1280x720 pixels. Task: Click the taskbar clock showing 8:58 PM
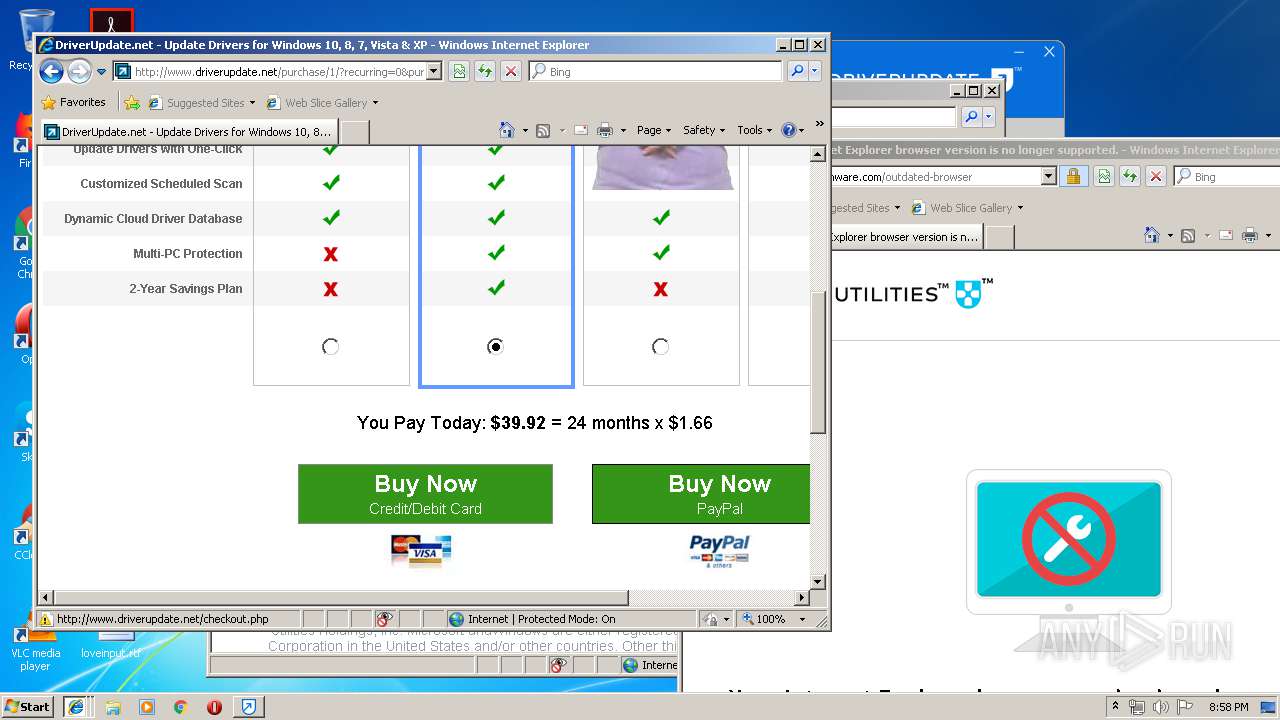click(1228, 707)
